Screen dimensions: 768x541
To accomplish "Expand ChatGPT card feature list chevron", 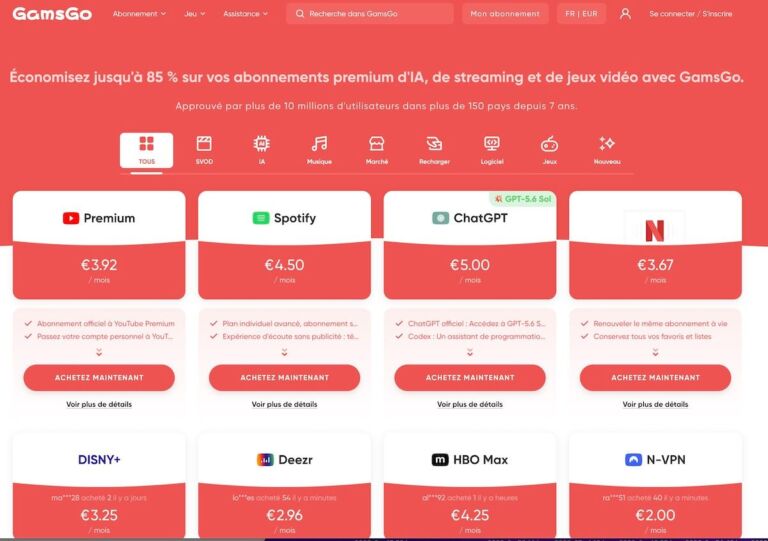I will click(470, 352).
